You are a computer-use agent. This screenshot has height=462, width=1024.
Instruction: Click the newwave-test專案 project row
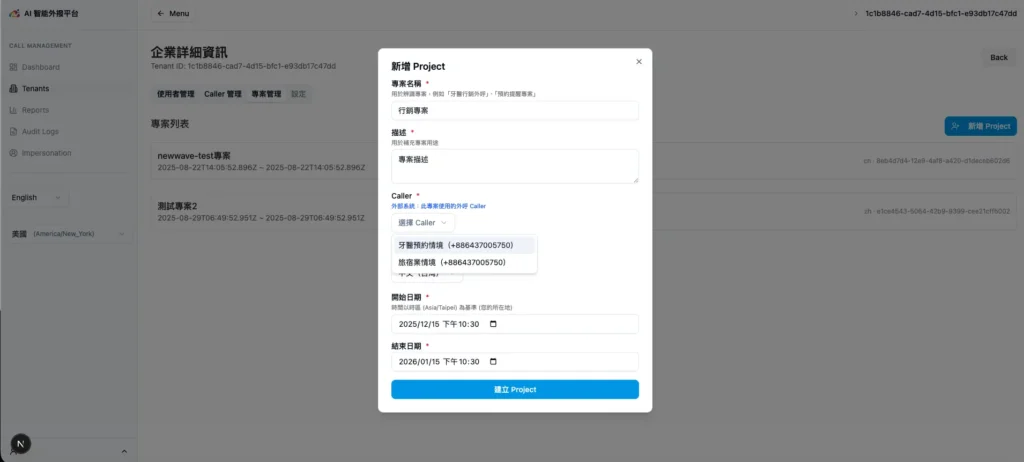[x=583, y=161]
